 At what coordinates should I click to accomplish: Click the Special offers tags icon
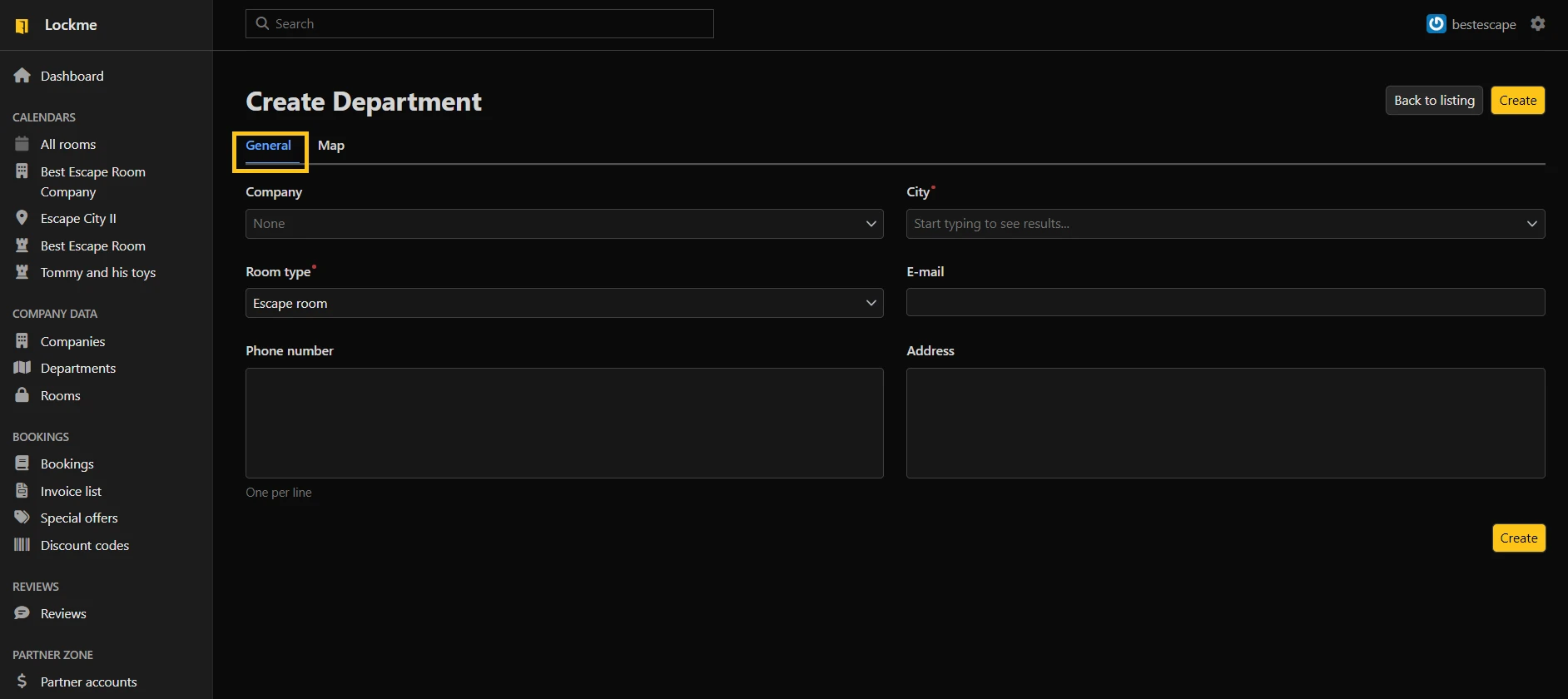coord(22,518)
